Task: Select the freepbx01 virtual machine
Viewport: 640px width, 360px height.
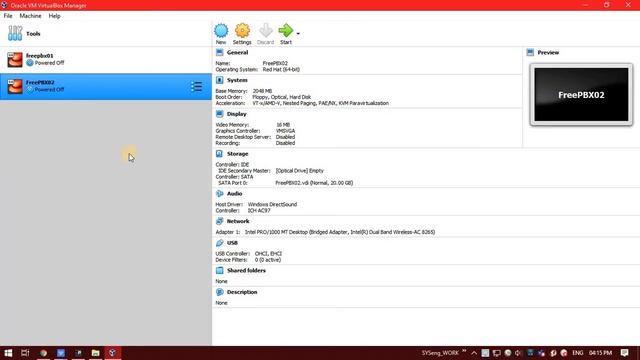Action: click(x=106, y=60)
